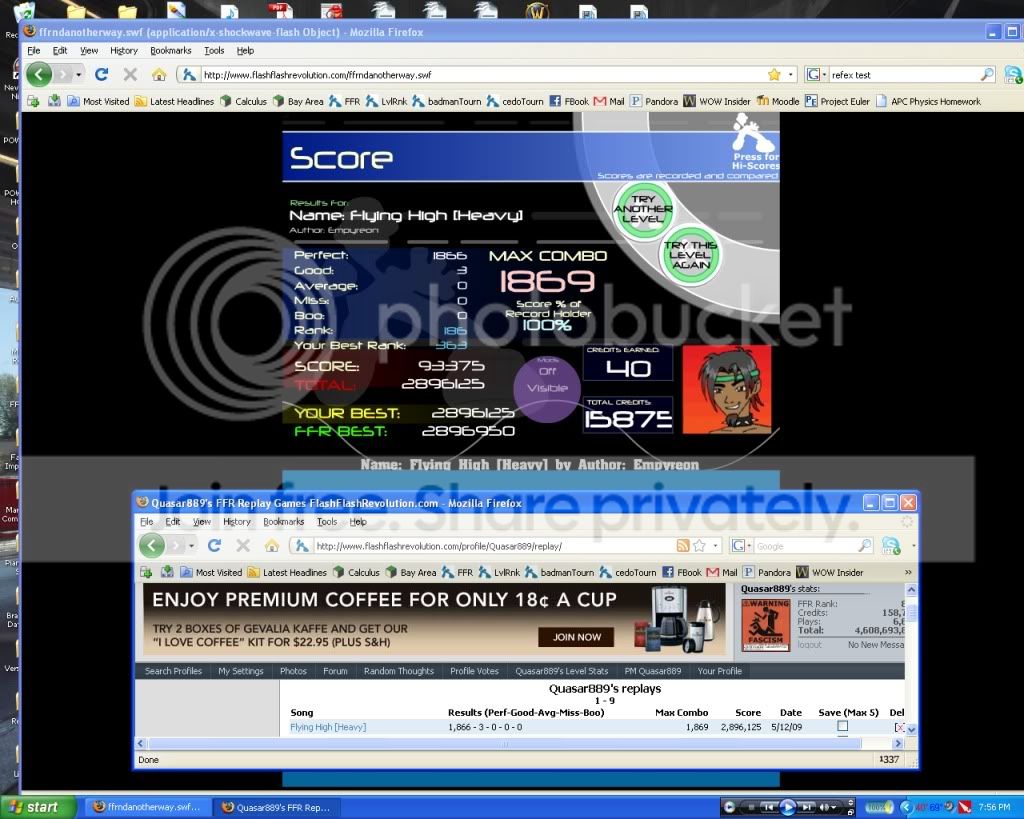Viewport: 1024px width, 819px height.
Task: Open address bar dropdown in ffrndanotherway window
Action: (792, 74)
